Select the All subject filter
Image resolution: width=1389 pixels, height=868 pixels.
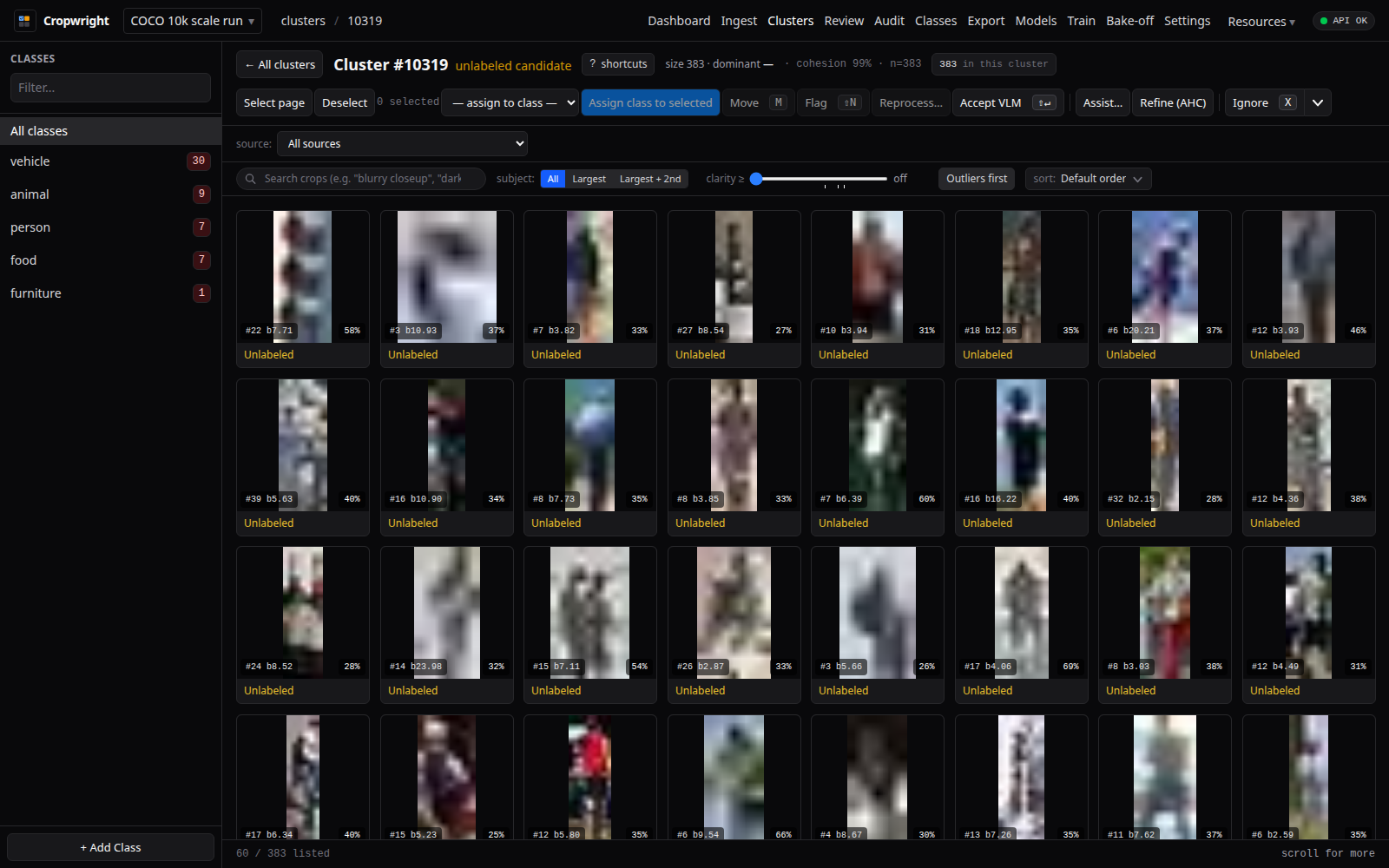click(553, 179)
